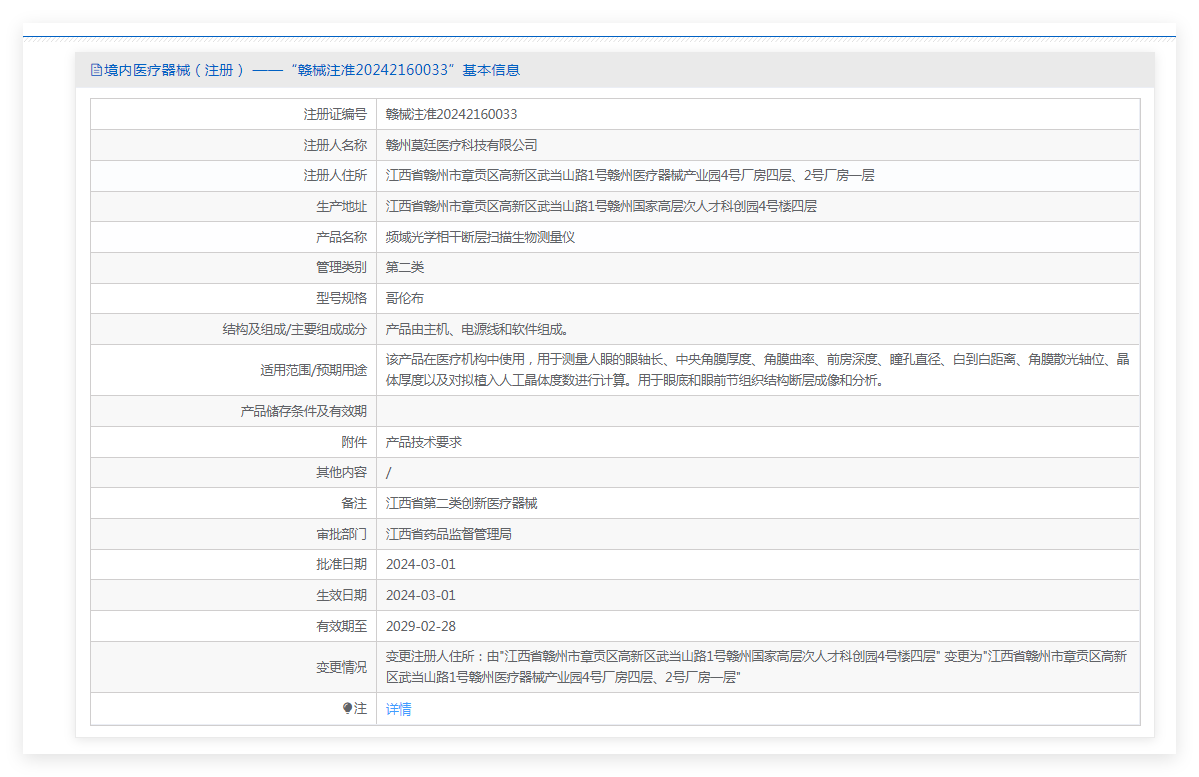Click approval department 江西省药品监督管理局
This screenshot has height=777, width=1199.
(x=448, y=534)
